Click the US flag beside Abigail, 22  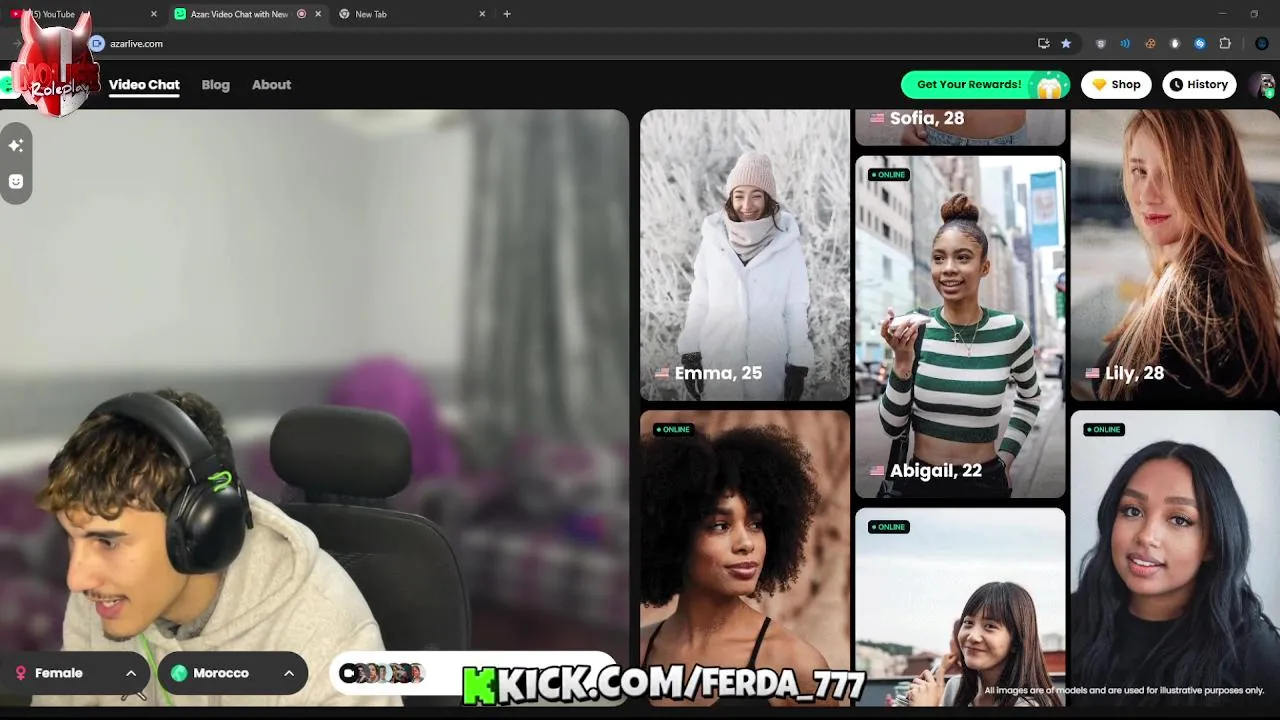pyautogui.click(x=877, y=470)
